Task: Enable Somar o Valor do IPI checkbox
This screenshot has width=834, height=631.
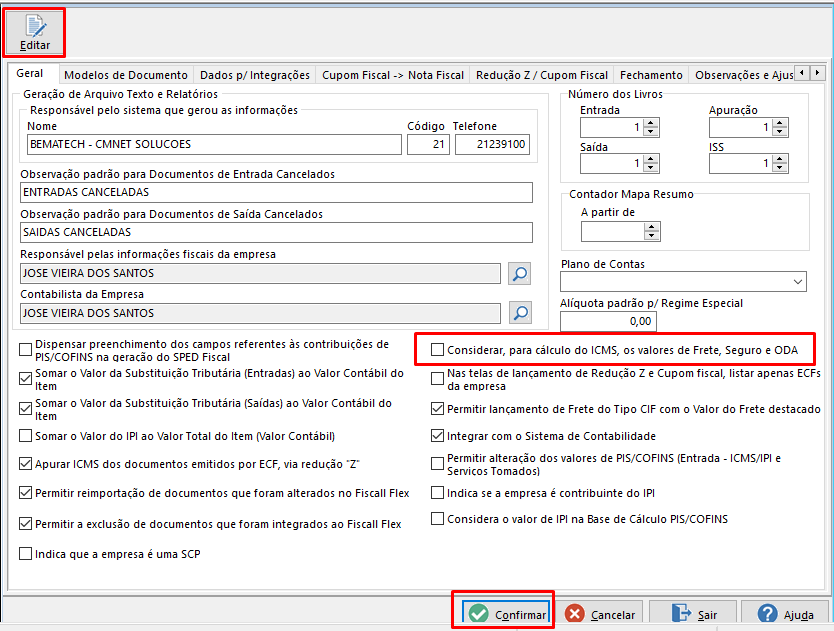Action: tap(25, 436)
